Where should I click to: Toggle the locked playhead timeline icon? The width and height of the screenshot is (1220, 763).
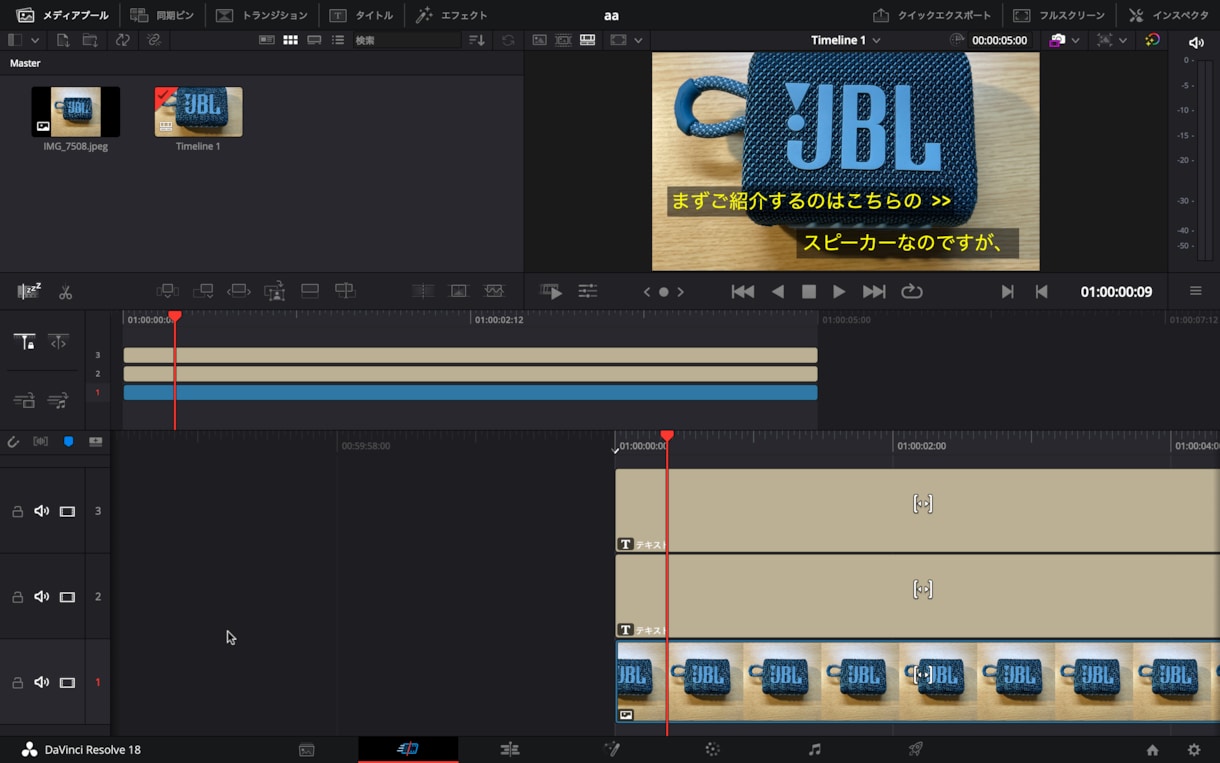click(x=24, y=342)
